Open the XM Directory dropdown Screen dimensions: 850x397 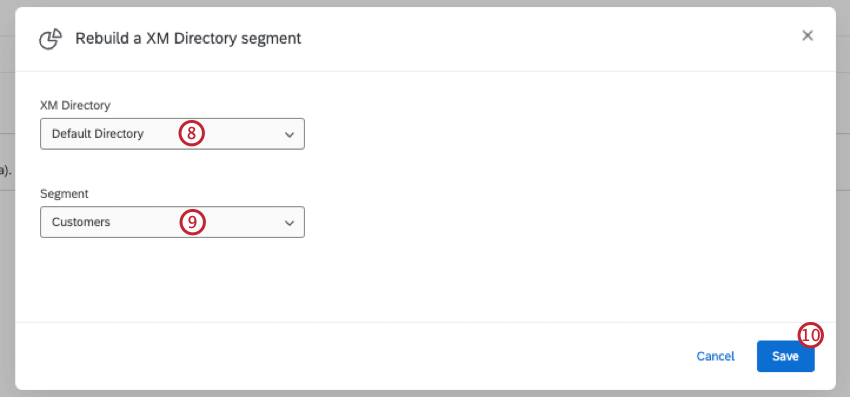tap(172, 134)
